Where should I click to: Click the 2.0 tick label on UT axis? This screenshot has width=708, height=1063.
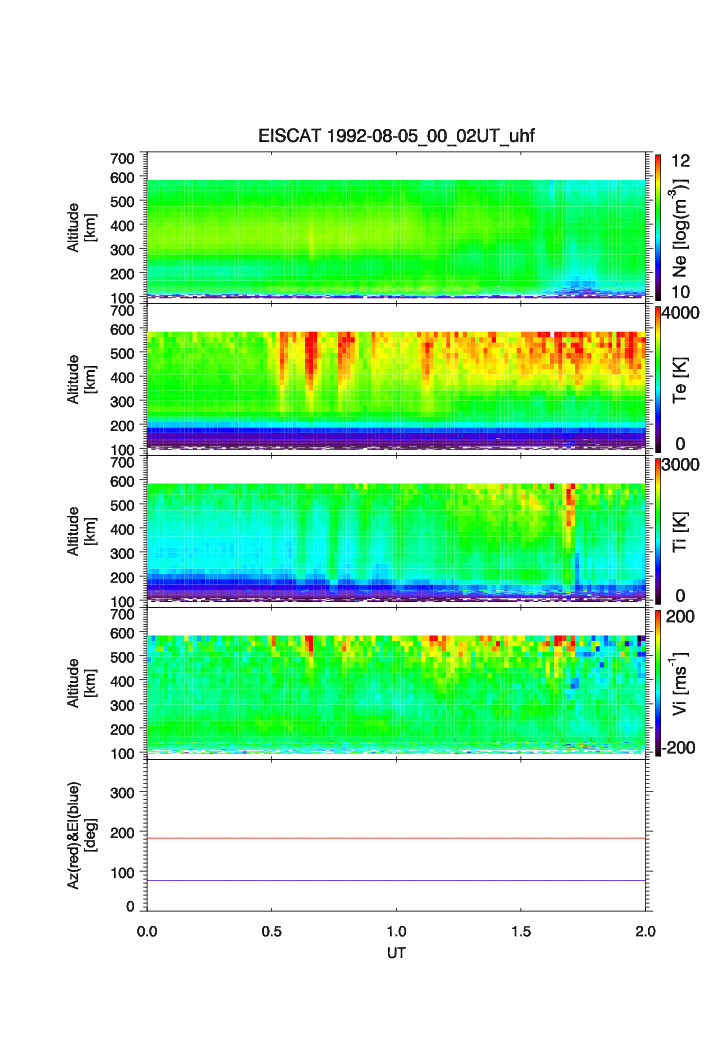[646, 931]
